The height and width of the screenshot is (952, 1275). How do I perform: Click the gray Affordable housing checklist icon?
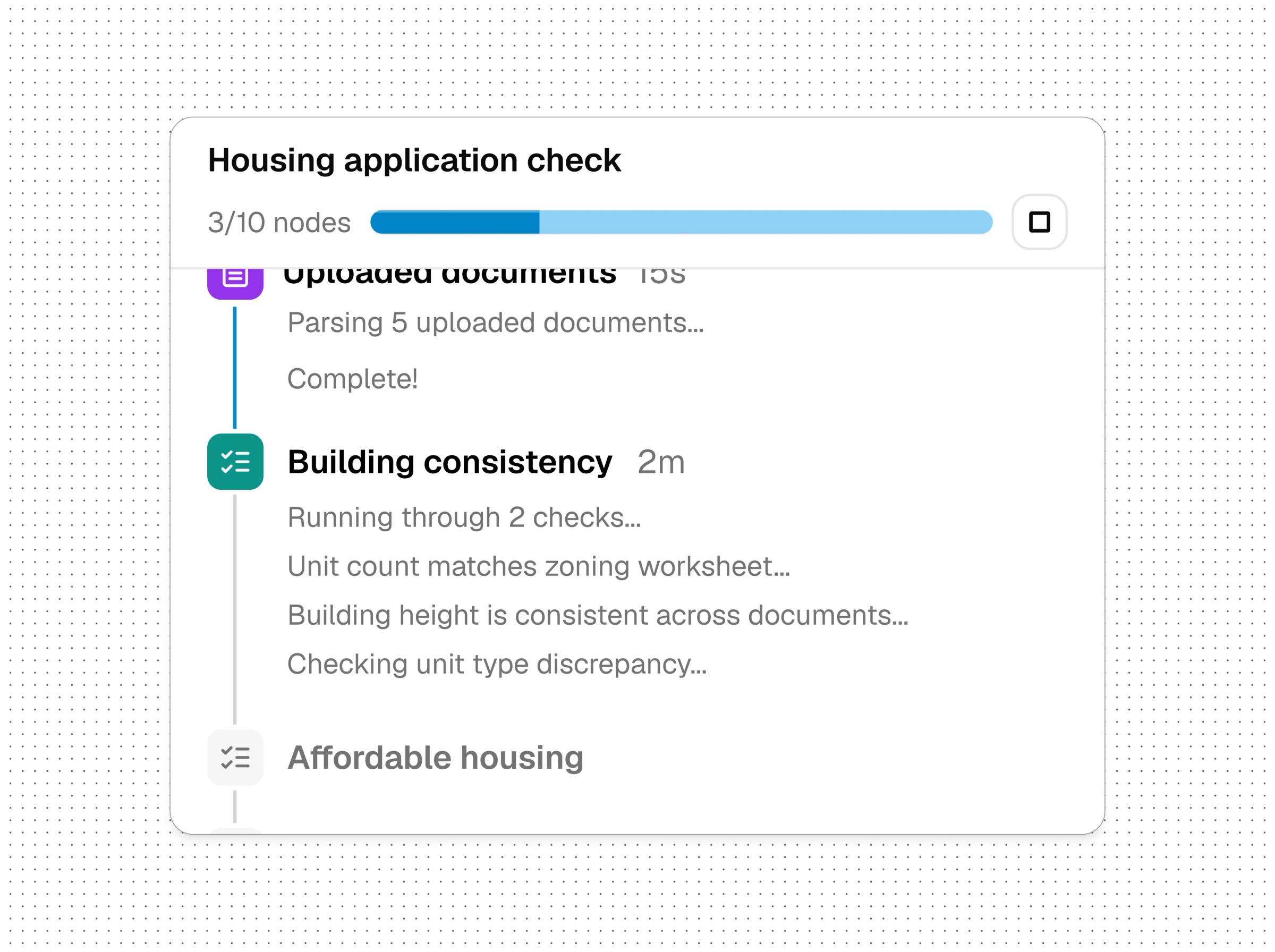tap(235, 757)
